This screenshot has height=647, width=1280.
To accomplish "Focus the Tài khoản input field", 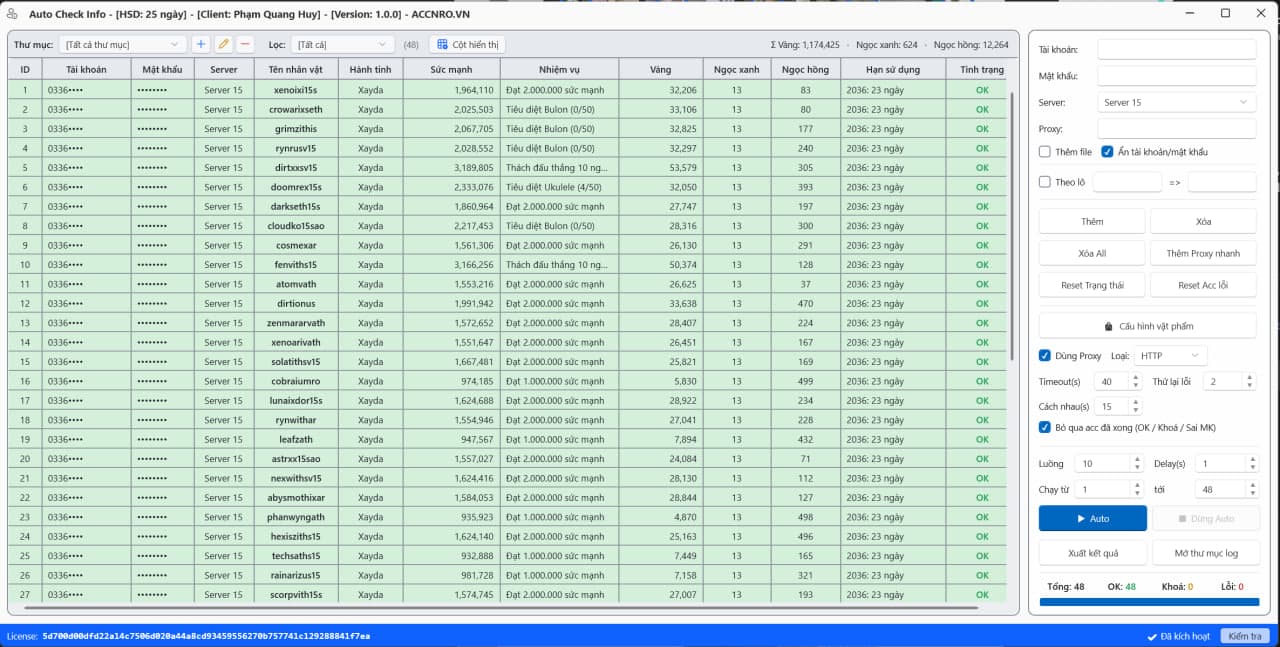I will click(1176, 49).
